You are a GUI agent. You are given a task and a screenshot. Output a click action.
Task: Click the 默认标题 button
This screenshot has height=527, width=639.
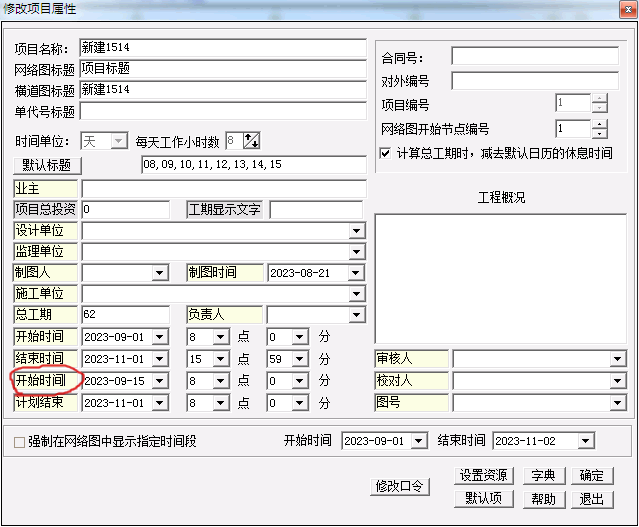tap(47, 165)
